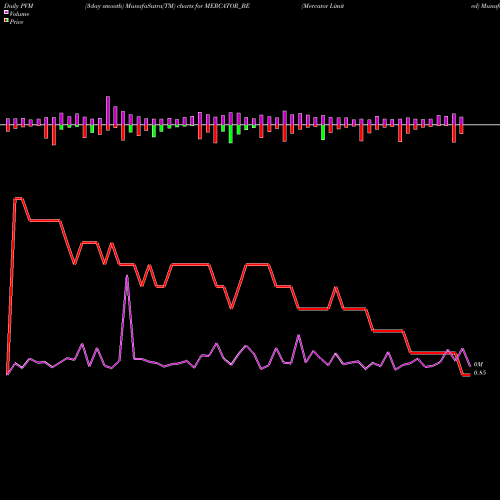Image resolution: width=500 pixels, height=500 pixels.
Task: Click the 0M volume value label
Action: point(478,365)
